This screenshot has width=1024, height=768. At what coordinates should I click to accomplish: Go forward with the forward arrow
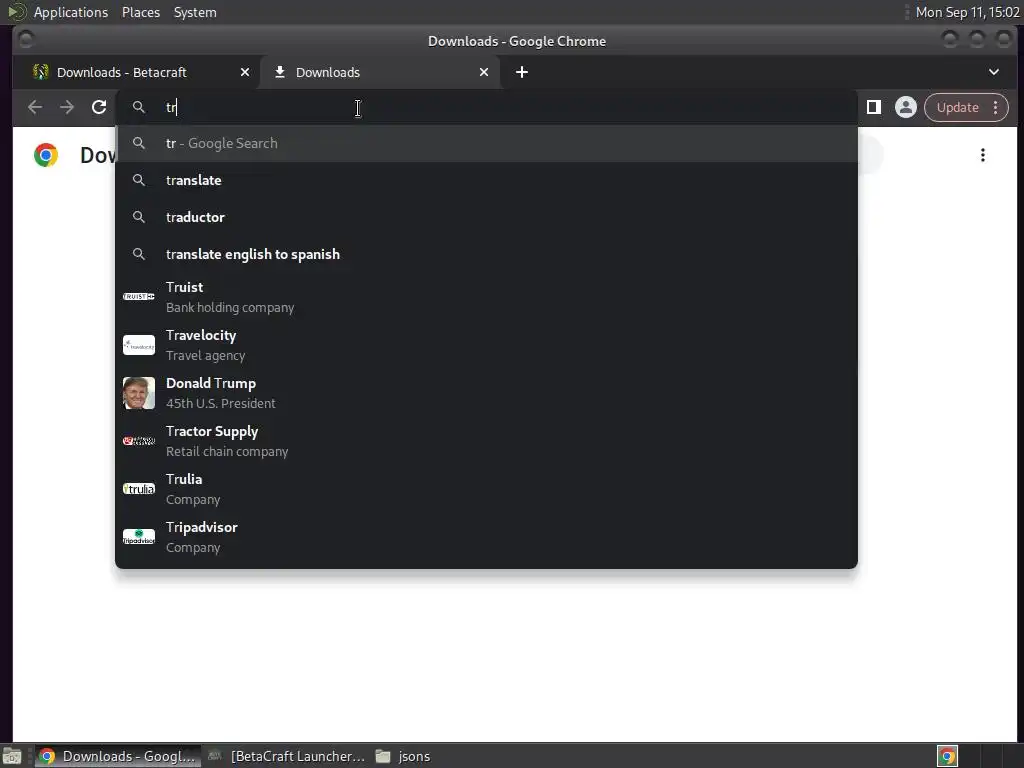pyautogui.click(x=67, y=107)
